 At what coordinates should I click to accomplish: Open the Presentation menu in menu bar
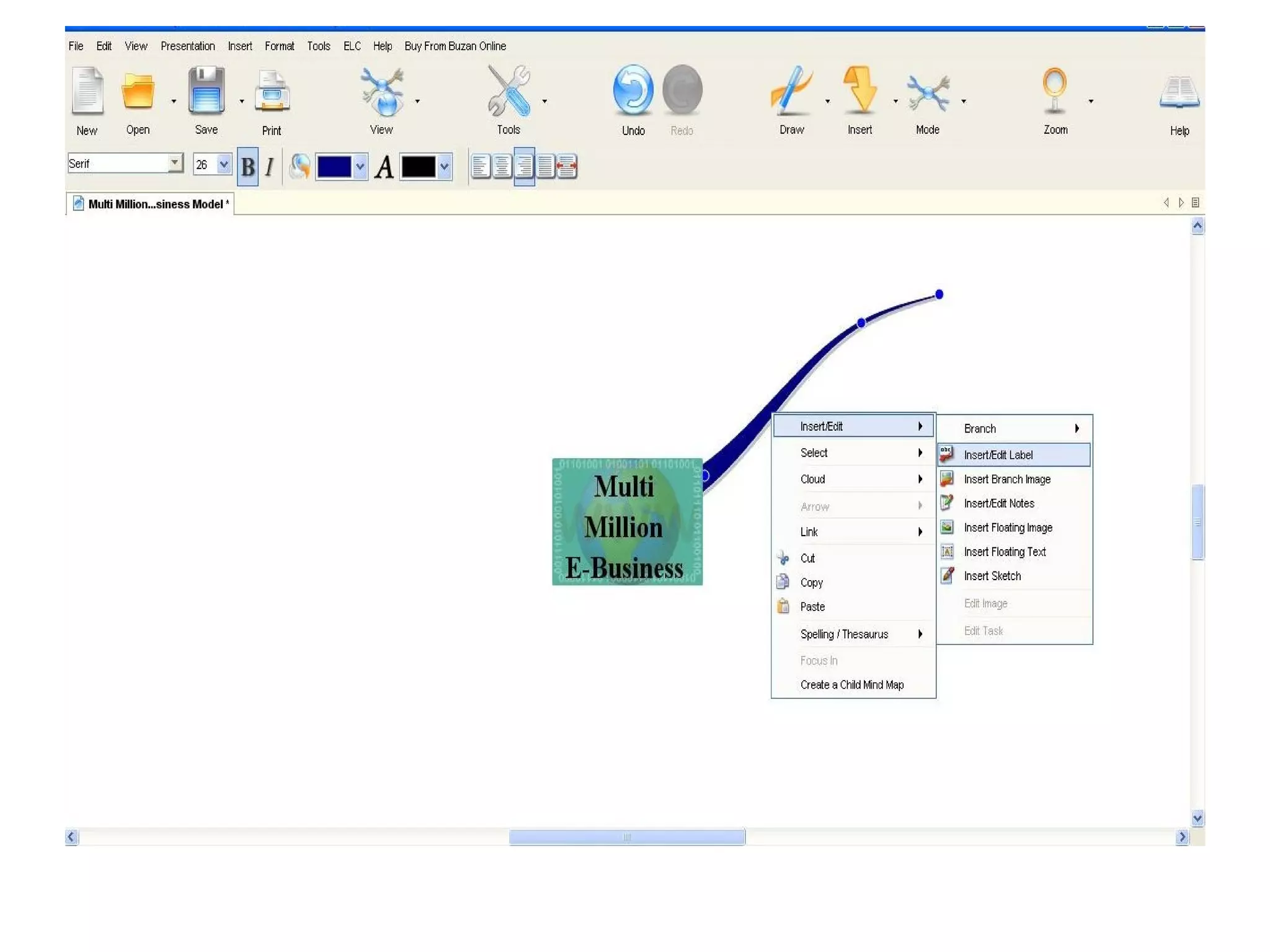point(187,46)
